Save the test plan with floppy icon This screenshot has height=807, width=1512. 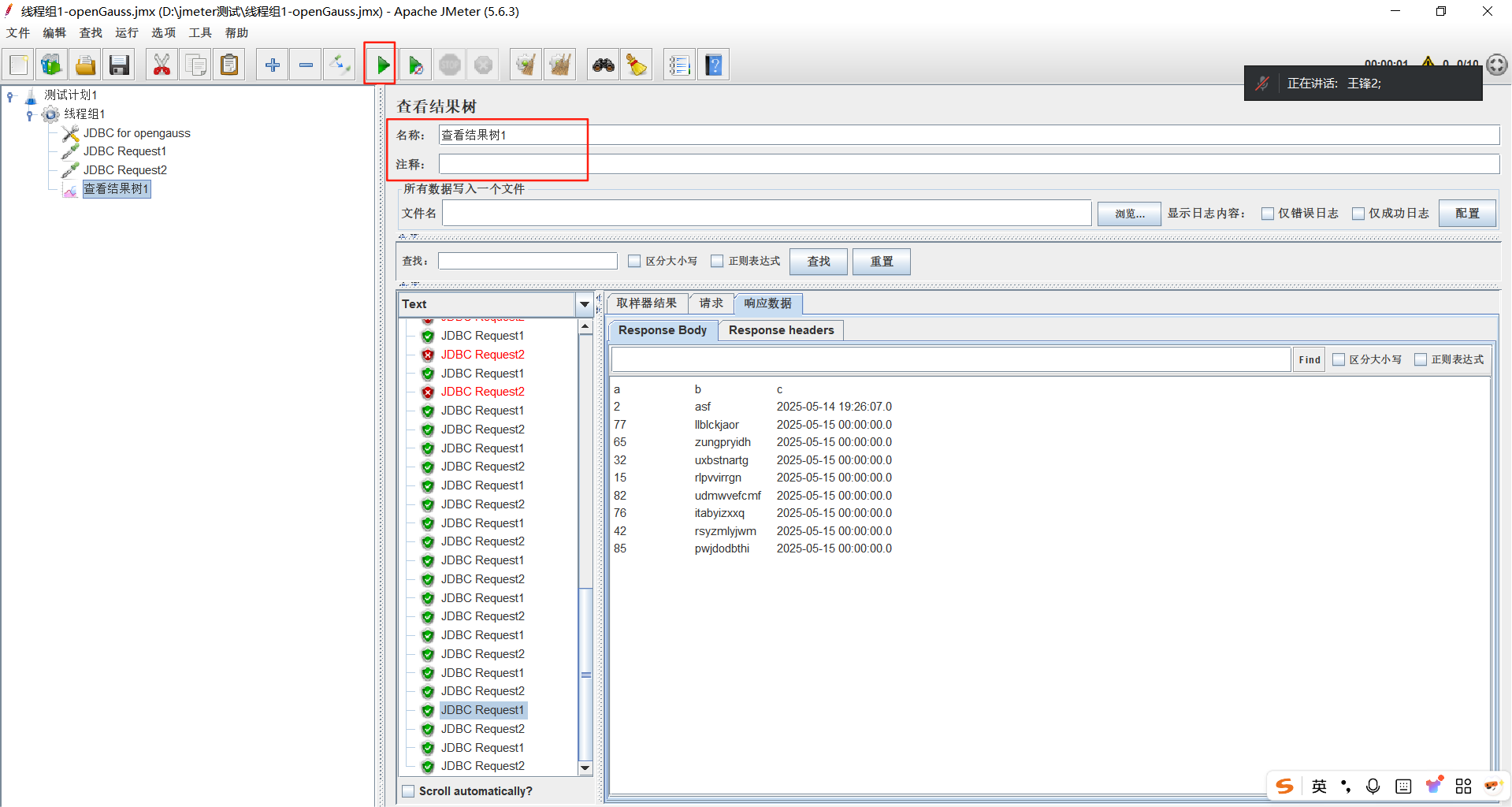pyautogui.click(x=119, y=65)
